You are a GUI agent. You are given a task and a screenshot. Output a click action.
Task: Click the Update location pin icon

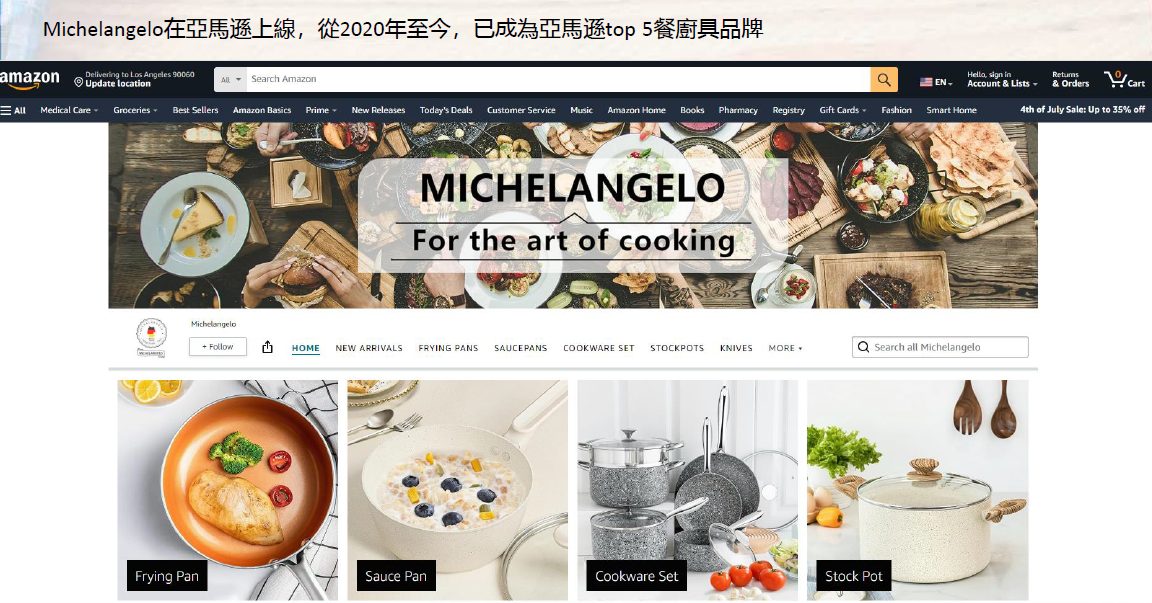79,82
